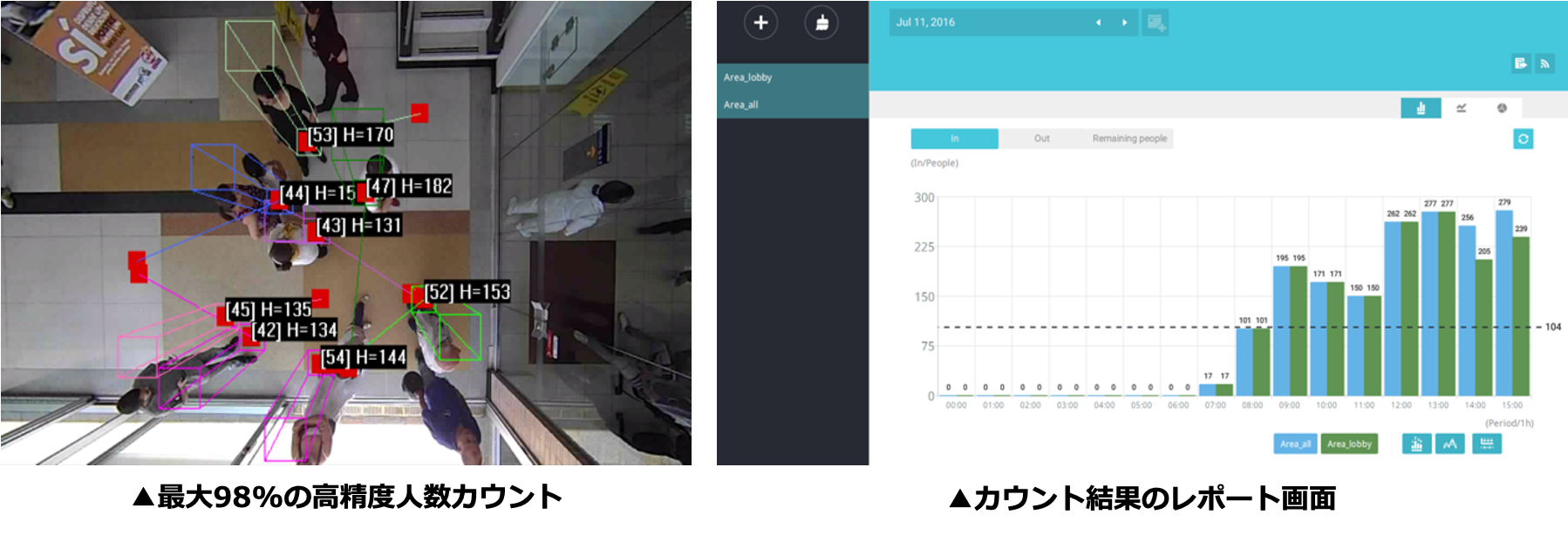Click the RSS feed icon

(1544, 64)
